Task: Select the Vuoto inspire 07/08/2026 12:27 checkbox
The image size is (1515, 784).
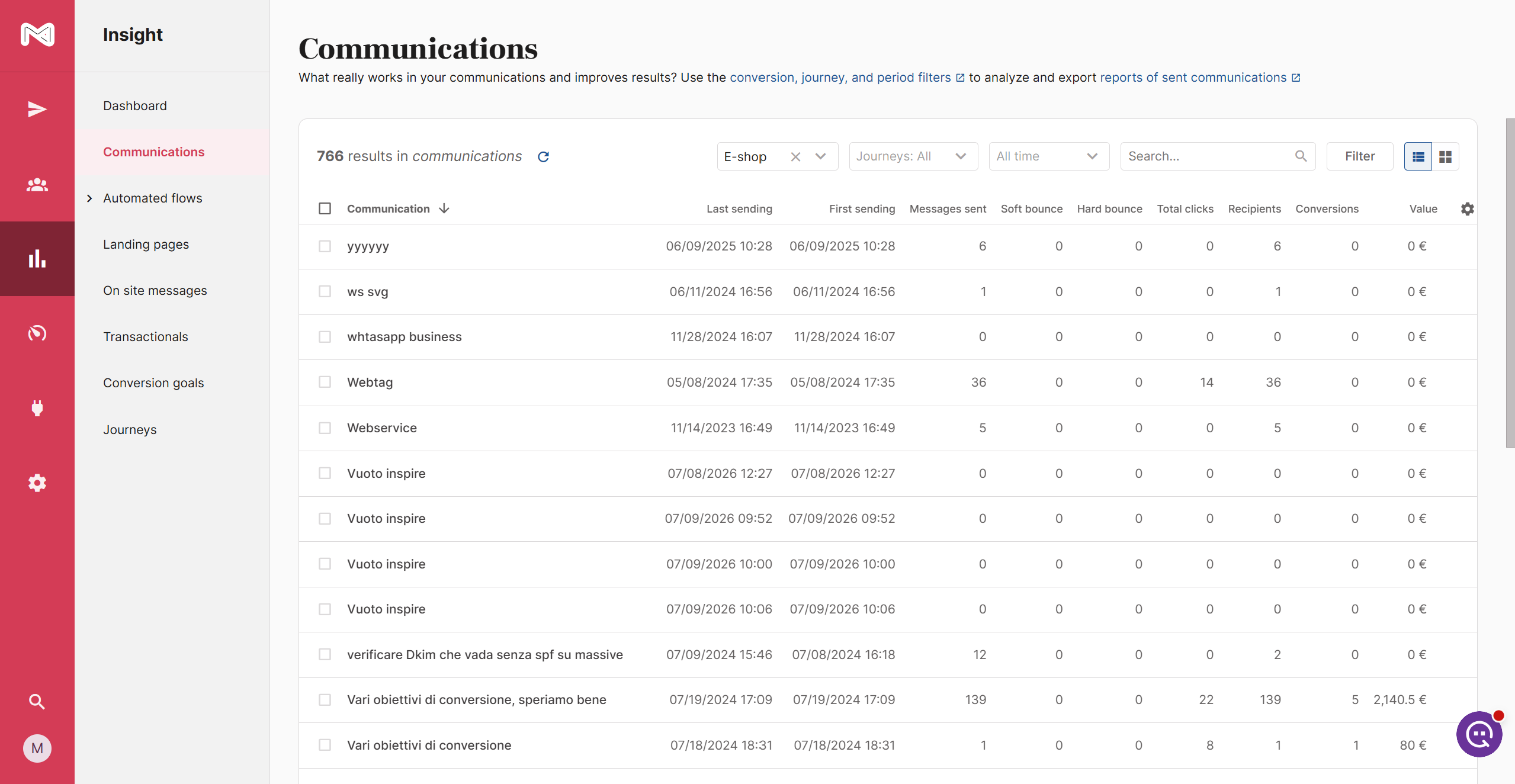Action: tap(325, 473)
